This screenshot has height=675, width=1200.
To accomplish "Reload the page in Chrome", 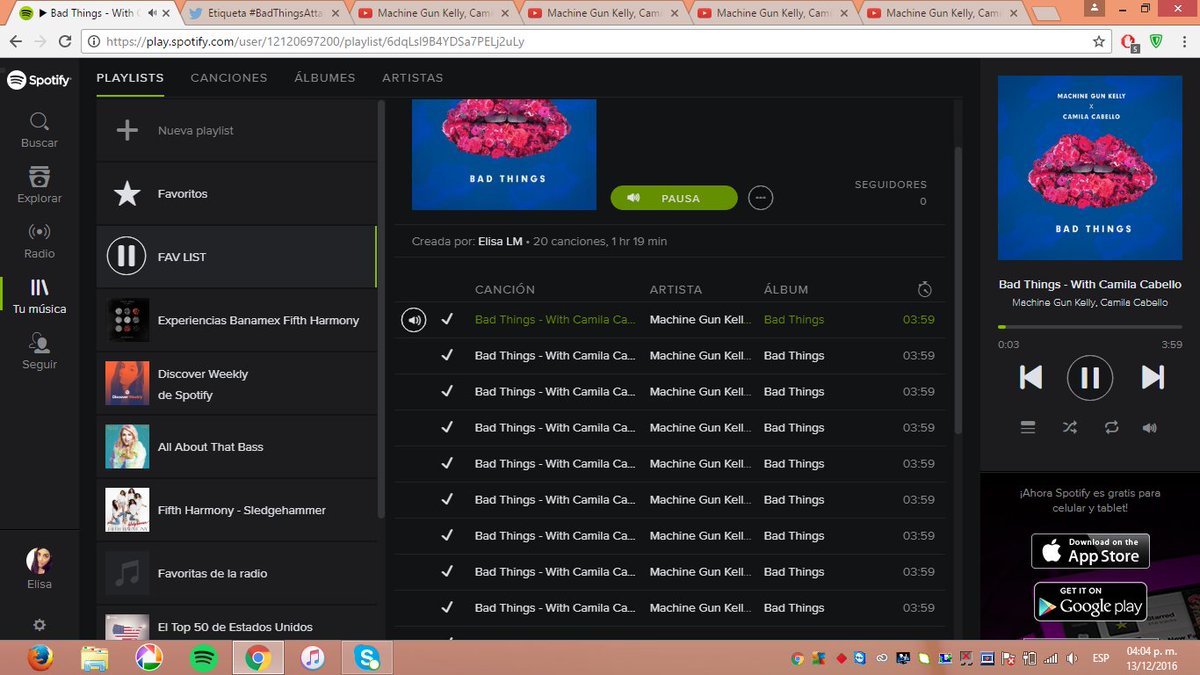I will (66, 42).
